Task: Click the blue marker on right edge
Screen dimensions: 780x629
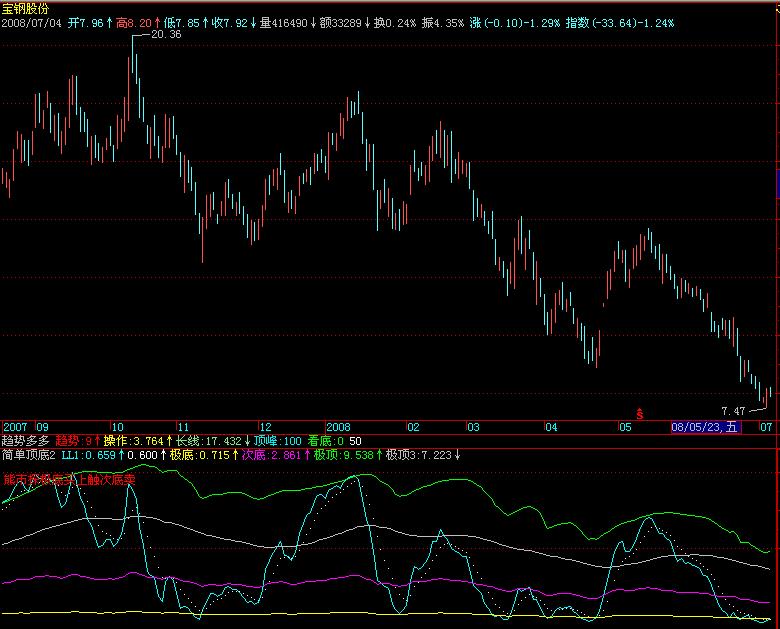Action: (778, 184)
